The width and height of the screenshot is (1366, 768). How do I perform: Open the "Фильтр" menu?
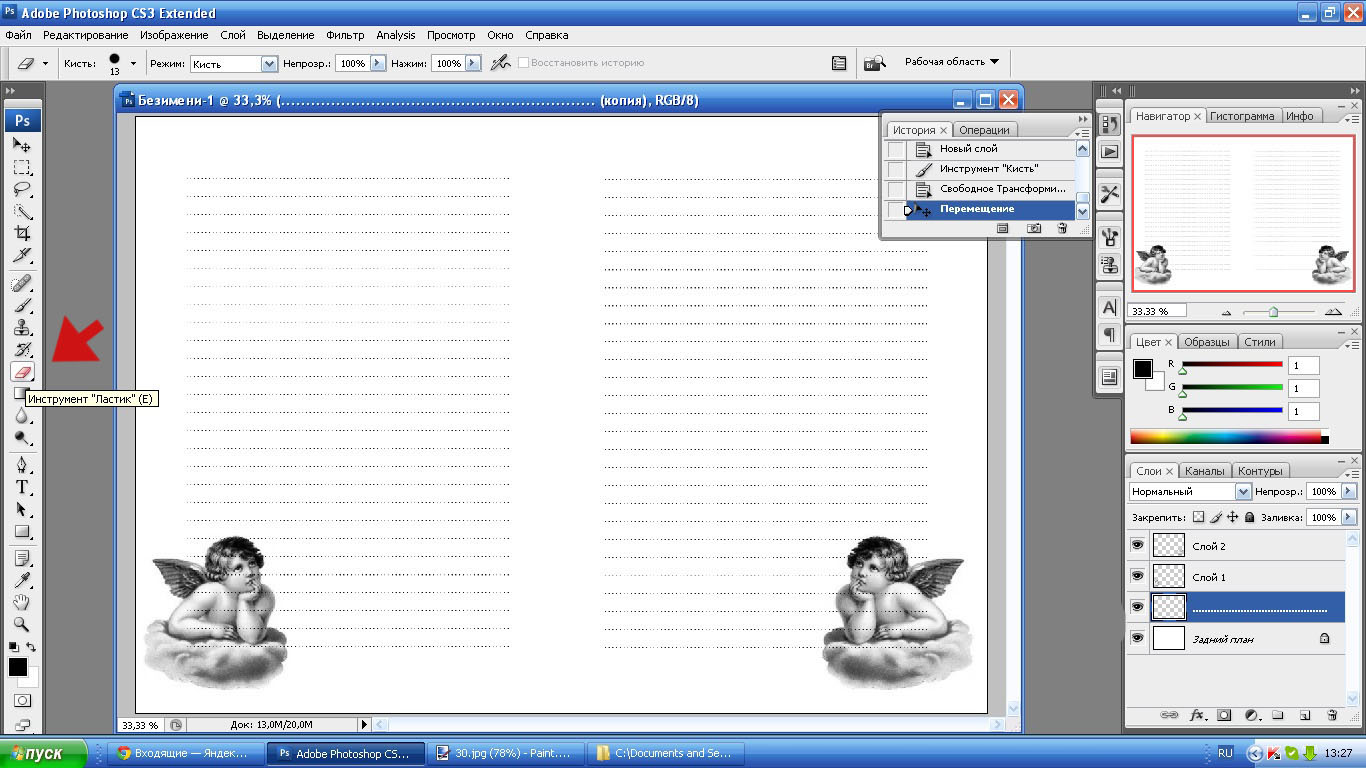345,35
